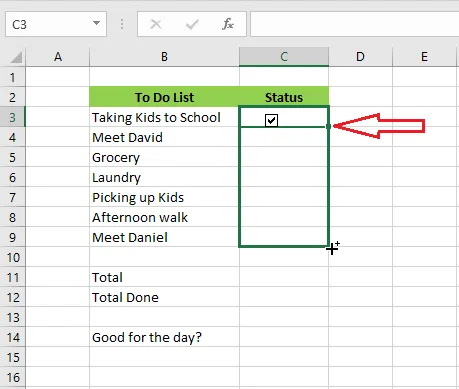Viewport: 459px width, 389px height.
Task: Click the Status cell beside Picking up Kids
Action: [284, 197]
